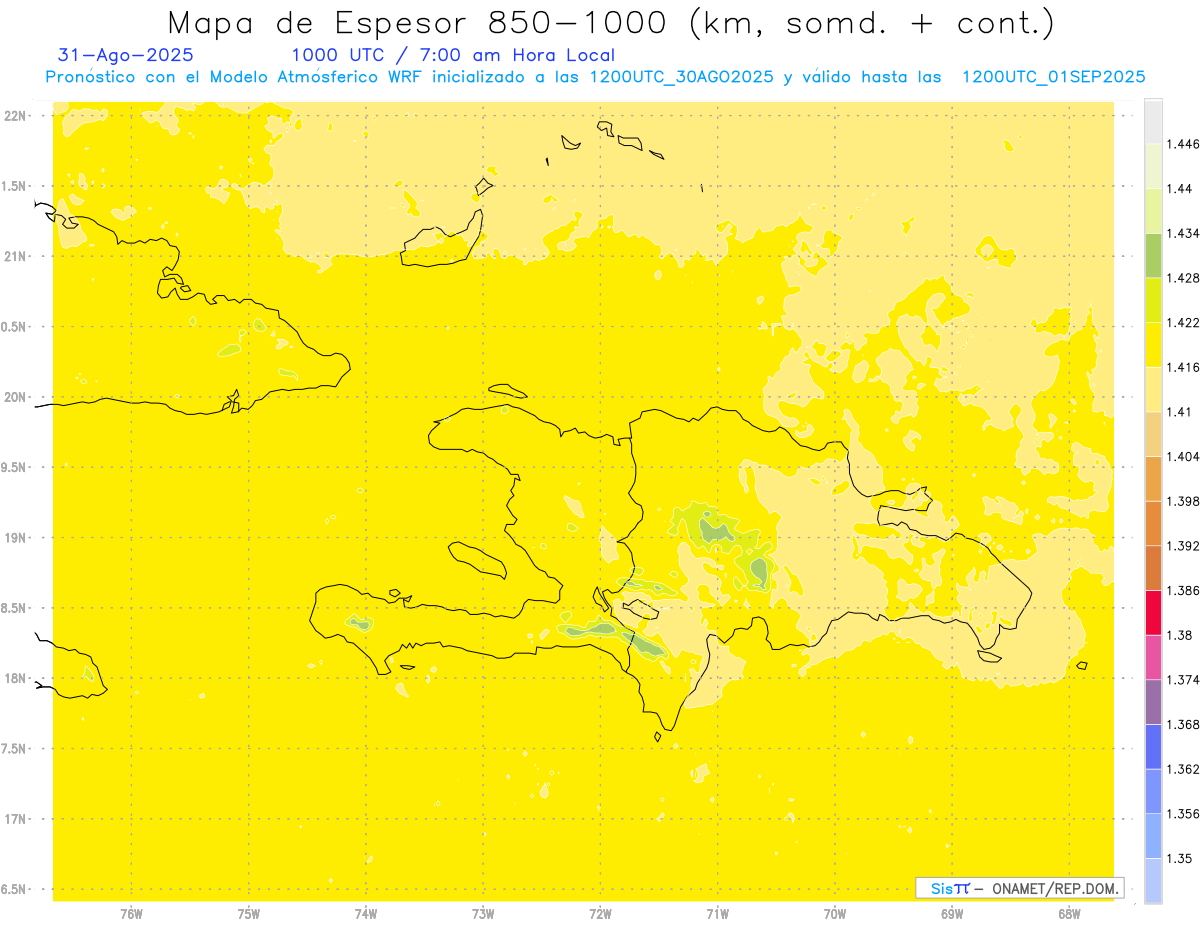This screenshot has height=927, width=1200.
Task: Click the '74W' longitude label
Action: click(366, 914)
